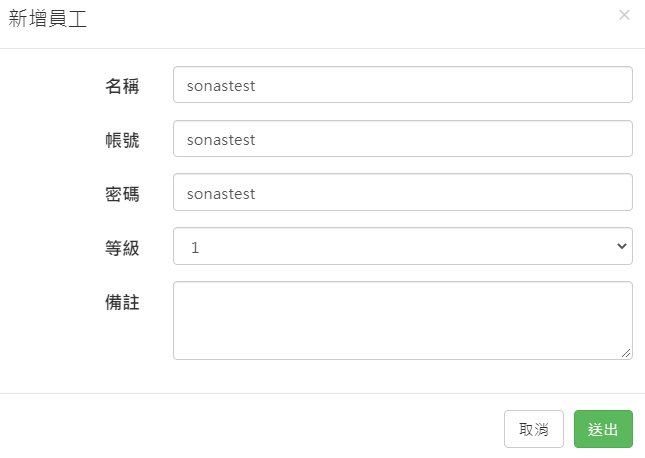The height and width of the screenshot is (458, 645).
Task: Click the 等級 dropdown arrow chevron
Action: 621,246
